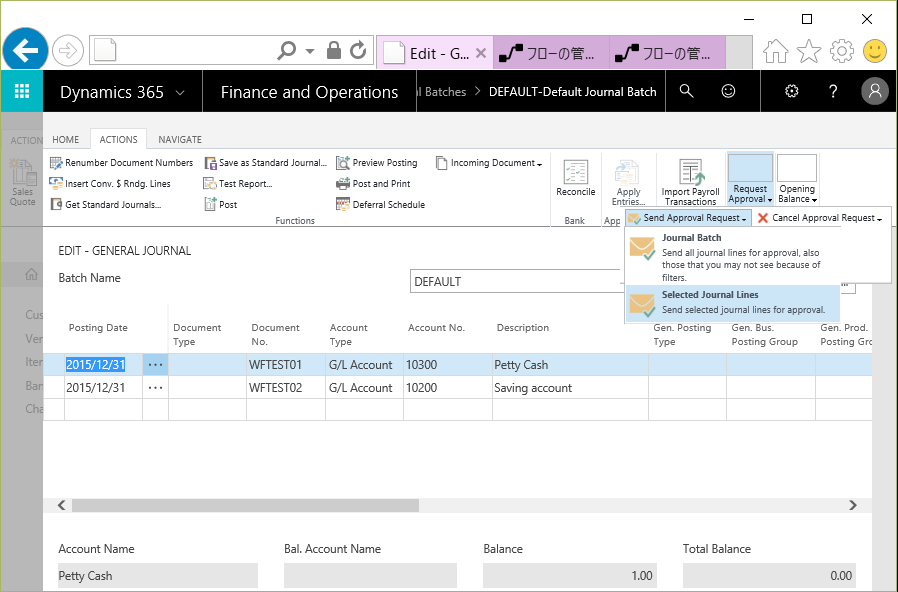Switch to the NAVIGATE ribbon tab
Screen dimensions: 898x592
click(180, 140)
